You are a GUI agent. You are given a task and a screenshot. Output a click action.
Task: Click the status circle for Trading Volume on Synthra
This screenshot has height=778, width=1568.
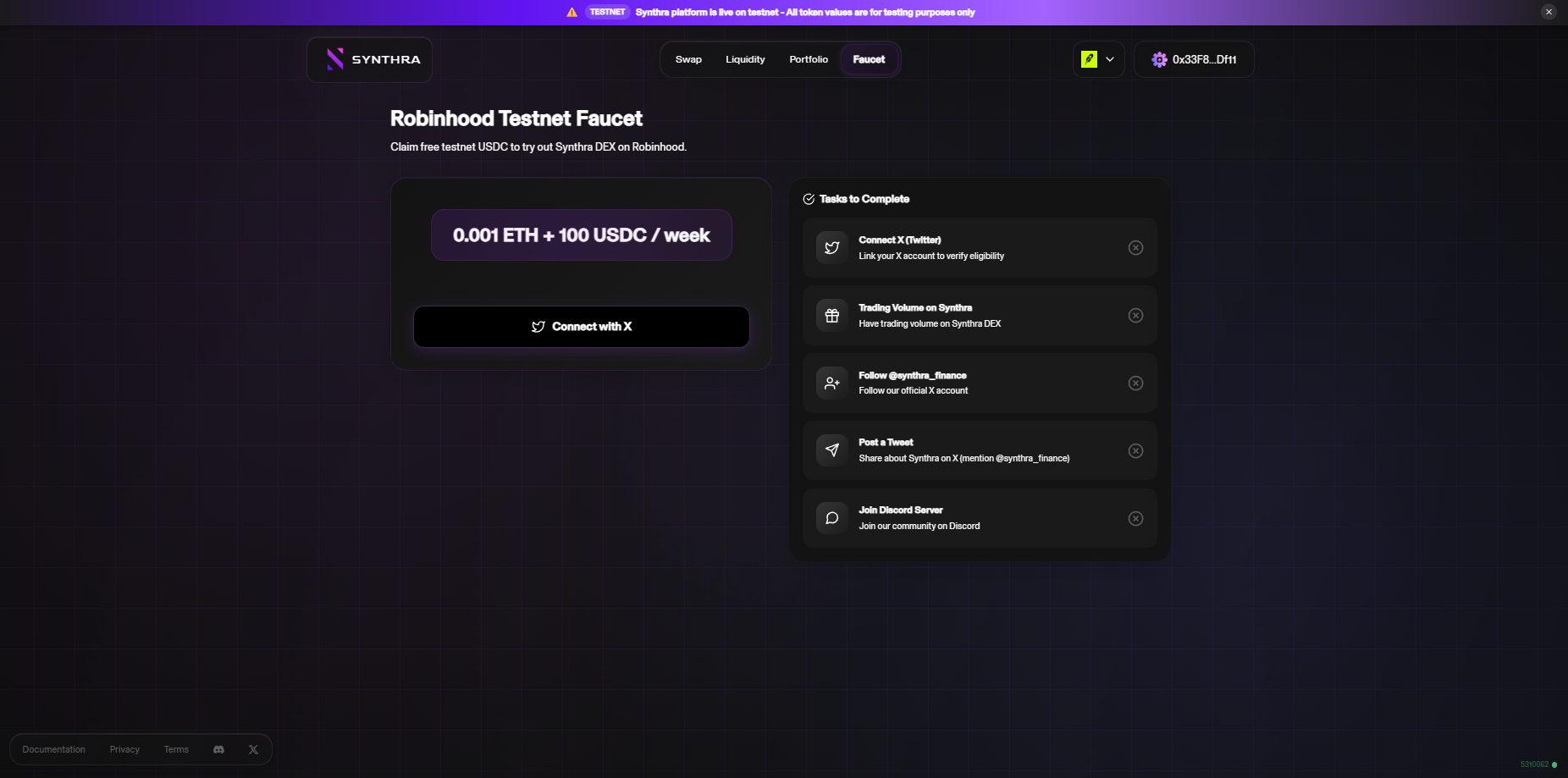coord(1135,316)
